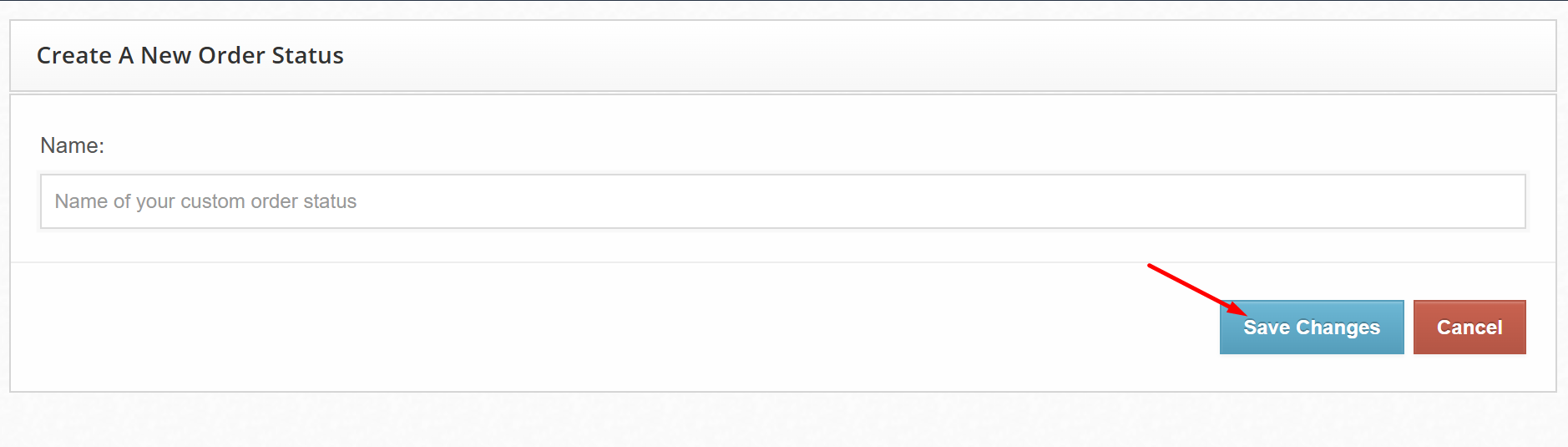The width and height of the screenshot is (1568, 447).
Task: Choose Cancel to discard the order status
Action: pyautogui.click(x=1469, y=328)
